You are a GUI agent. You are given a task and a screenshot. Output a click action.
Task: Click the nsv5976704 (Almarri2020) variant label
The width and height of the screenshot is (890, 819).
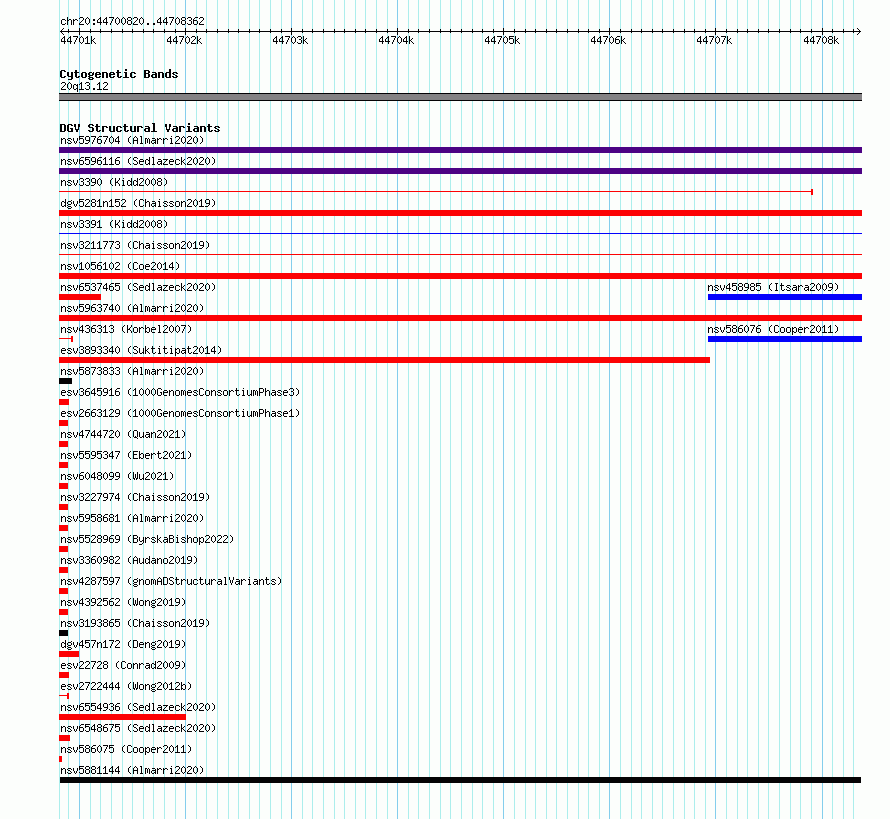132,140
